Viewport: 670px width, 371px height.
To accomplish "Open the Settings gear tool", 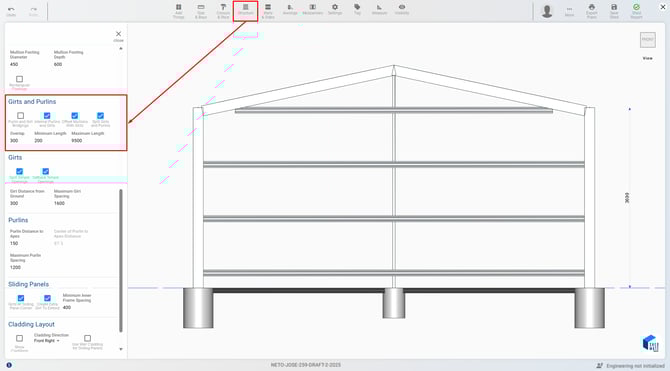I will (x=335, y=9).
